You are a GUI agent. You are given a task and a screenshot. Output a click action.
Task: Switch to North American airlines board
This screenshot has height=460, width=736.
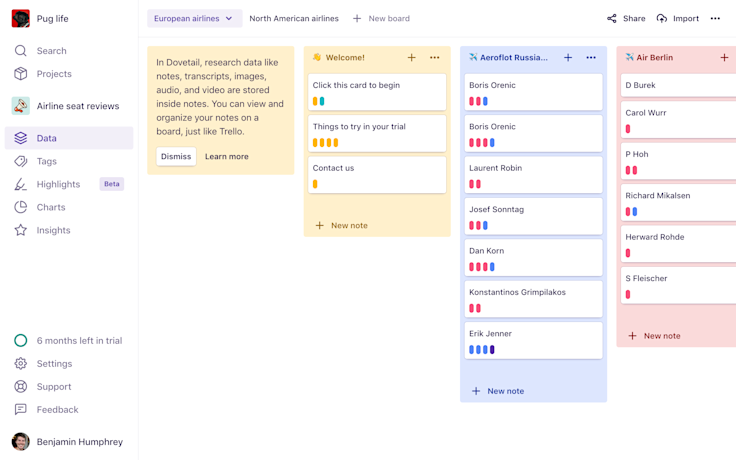[x=294, y=18]
